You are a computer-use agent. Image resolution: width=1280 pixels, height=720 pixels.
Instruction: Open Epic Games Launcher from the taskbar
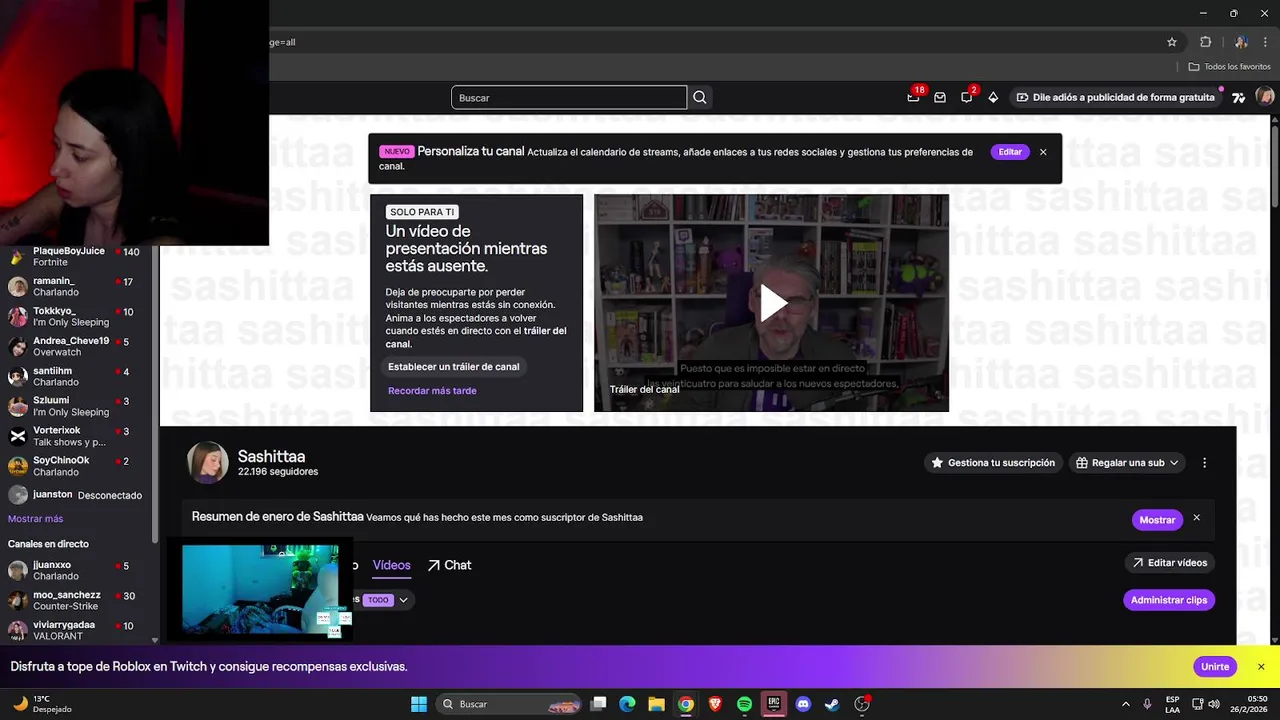coord(773,704)
